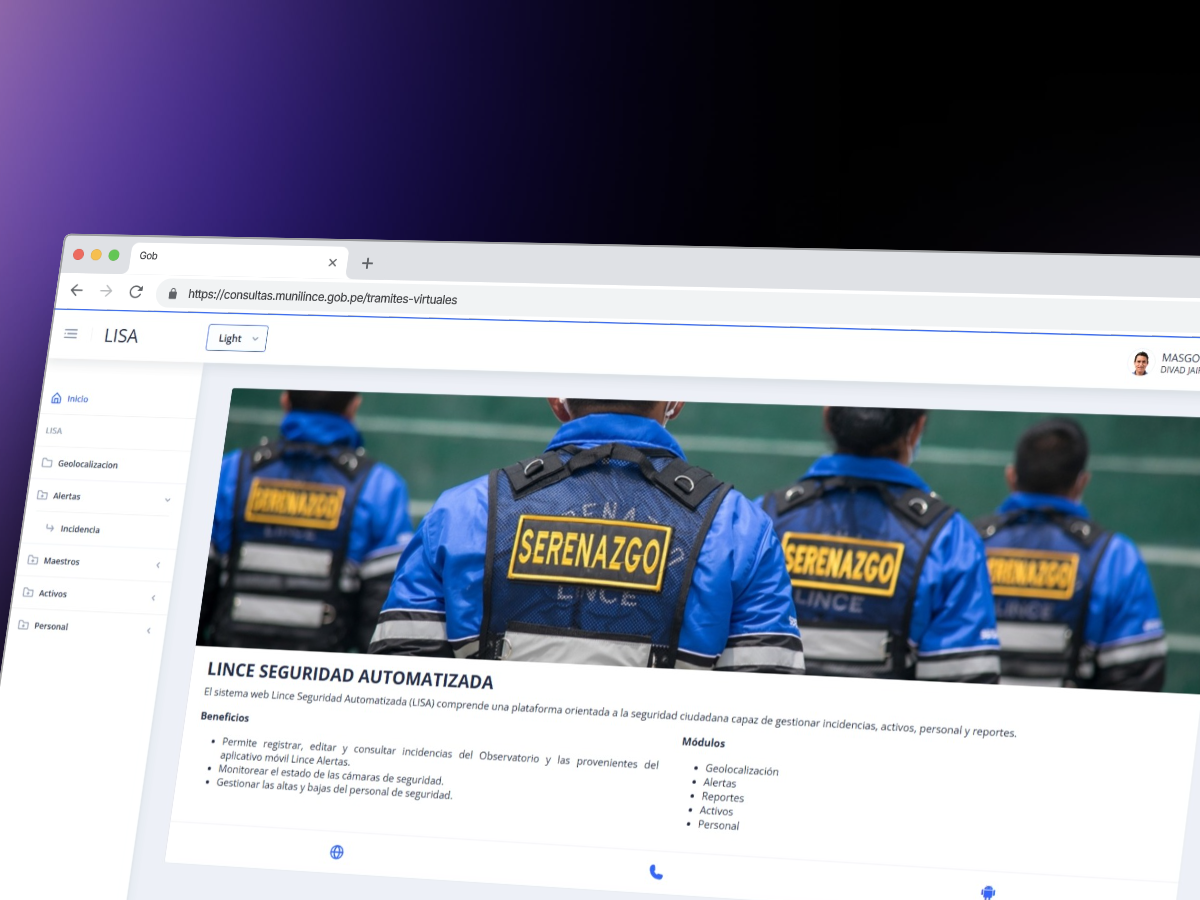This screenshot has width=1200, height=900.
Task: Maximize the window with the green button
Action: point(114,255)
